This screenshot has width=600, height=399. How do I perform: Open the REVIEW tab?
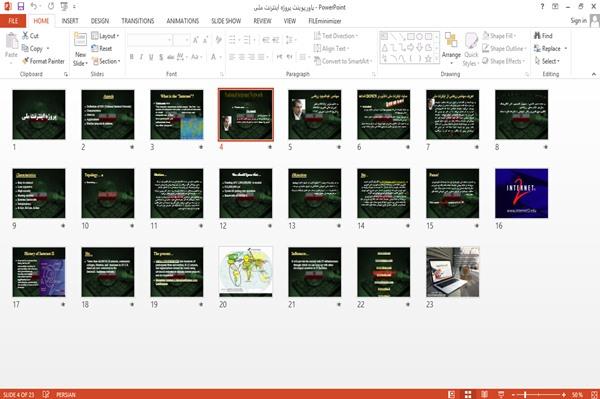pyautogui.click(x=262, y=21)
